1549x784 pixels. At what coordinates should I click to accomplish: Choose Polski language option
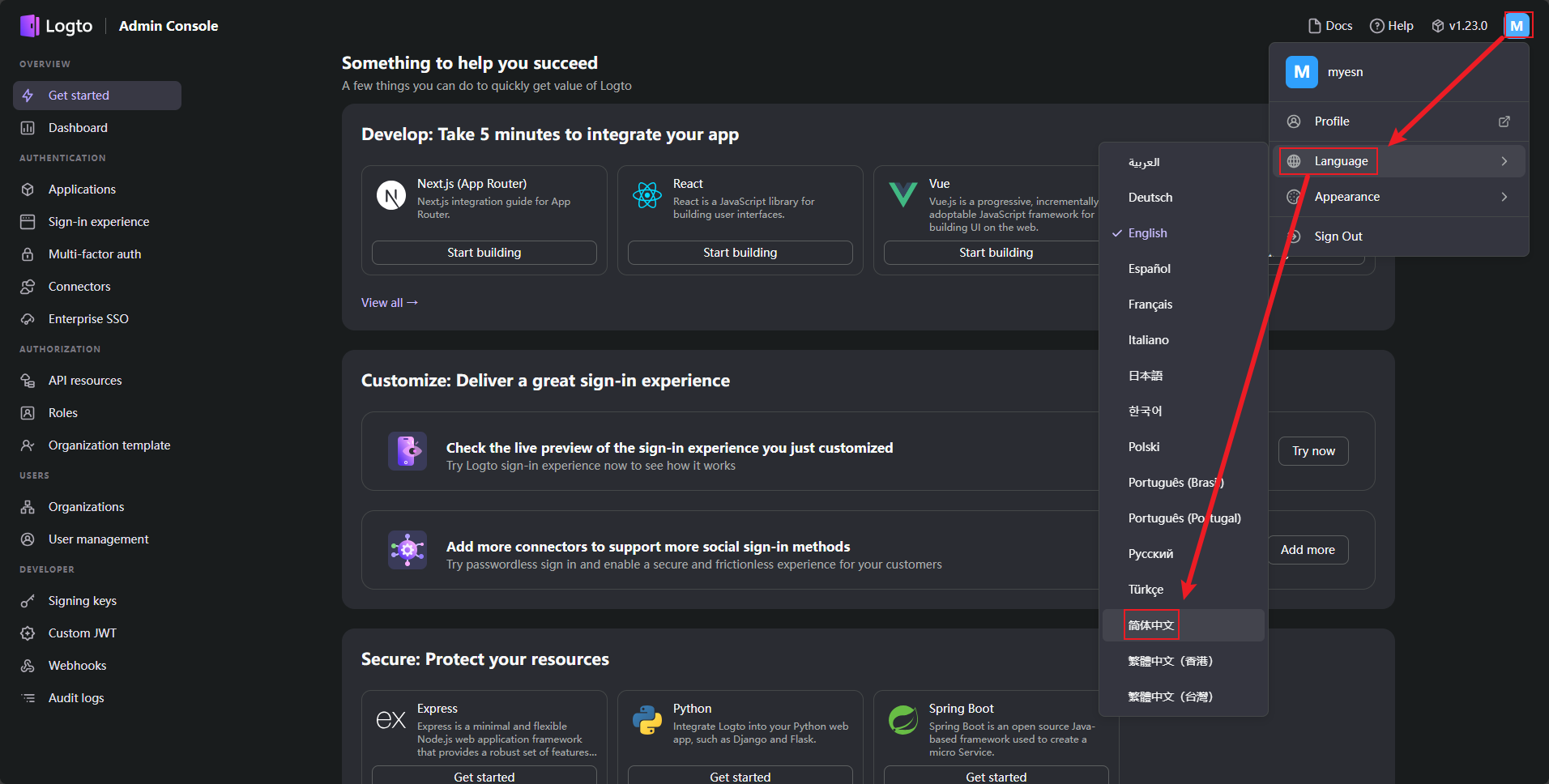[1183, 447]
